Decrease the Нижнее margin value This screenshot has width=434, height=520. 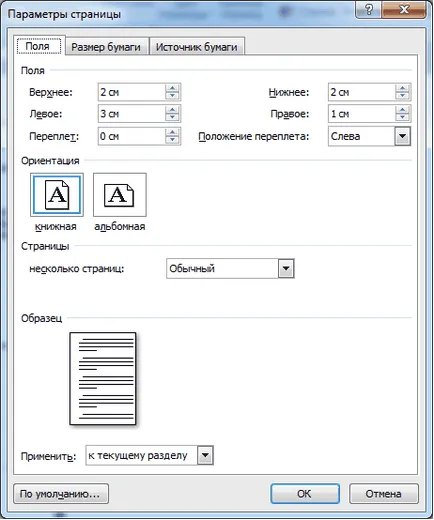(x=403, y=96)
